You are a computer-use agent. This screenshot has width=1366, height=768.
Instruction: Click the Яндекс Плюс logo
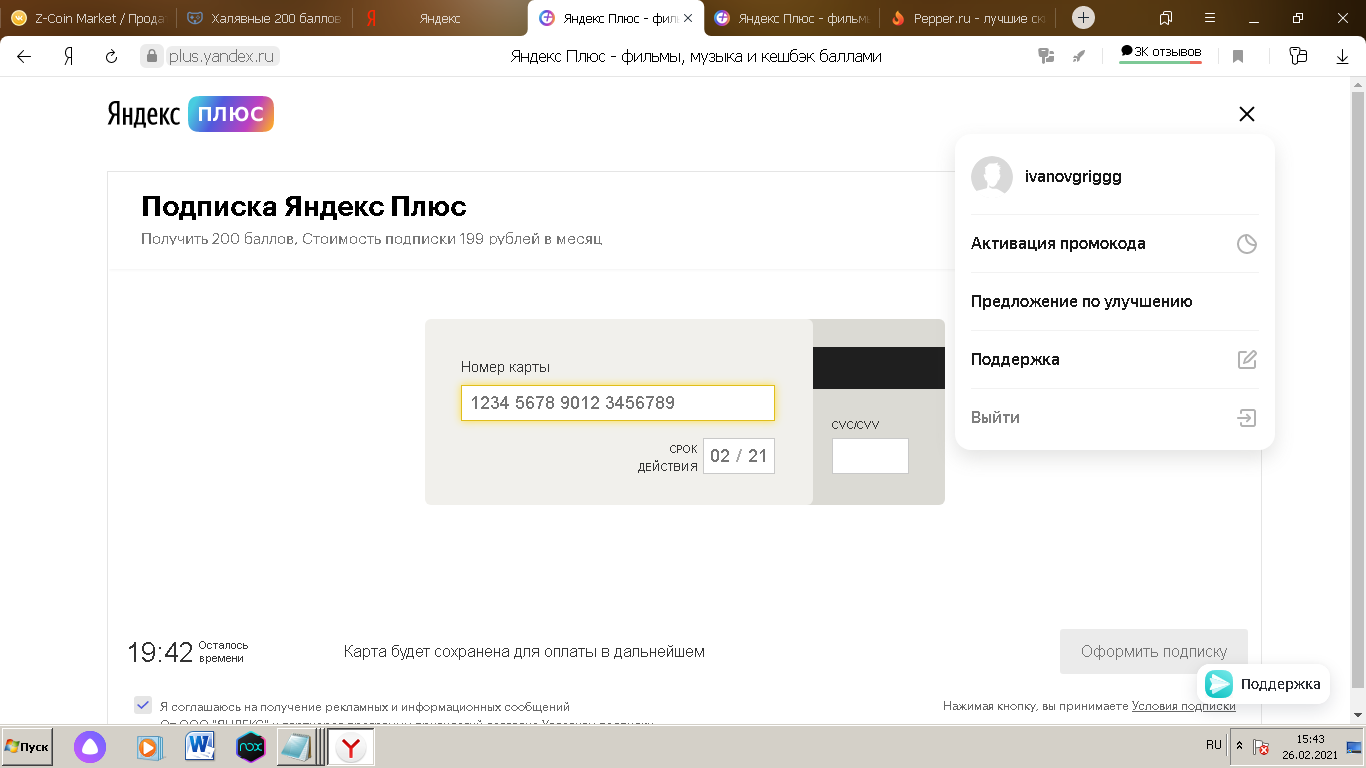pyautogui.click(x=190, y=114)
